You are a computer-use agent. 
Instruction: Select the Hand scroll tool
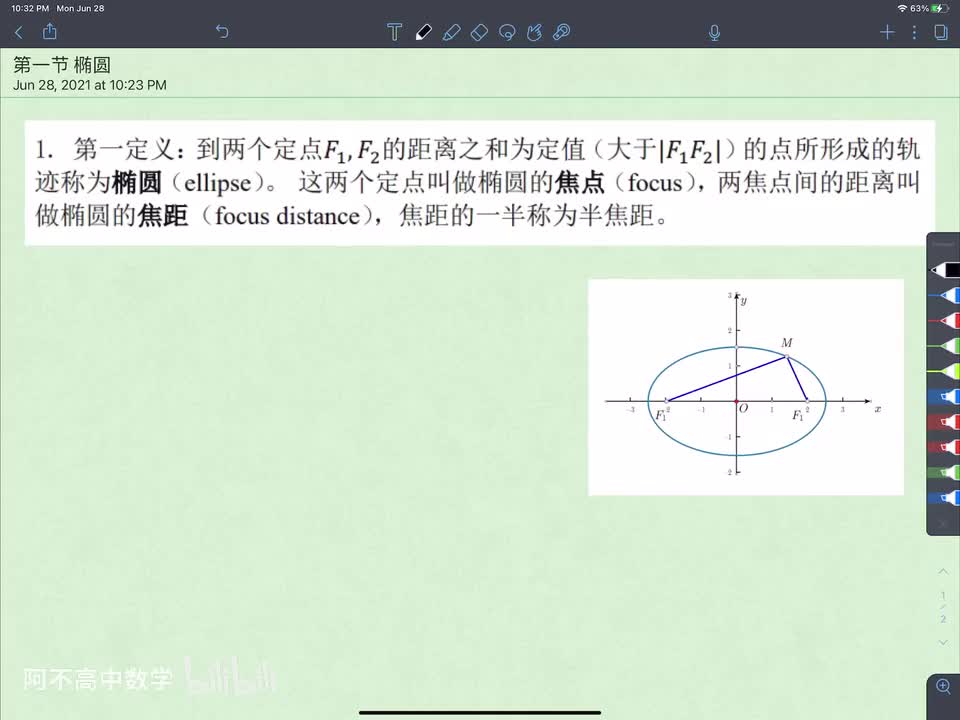pyautogui.click(x=534, y=32)
